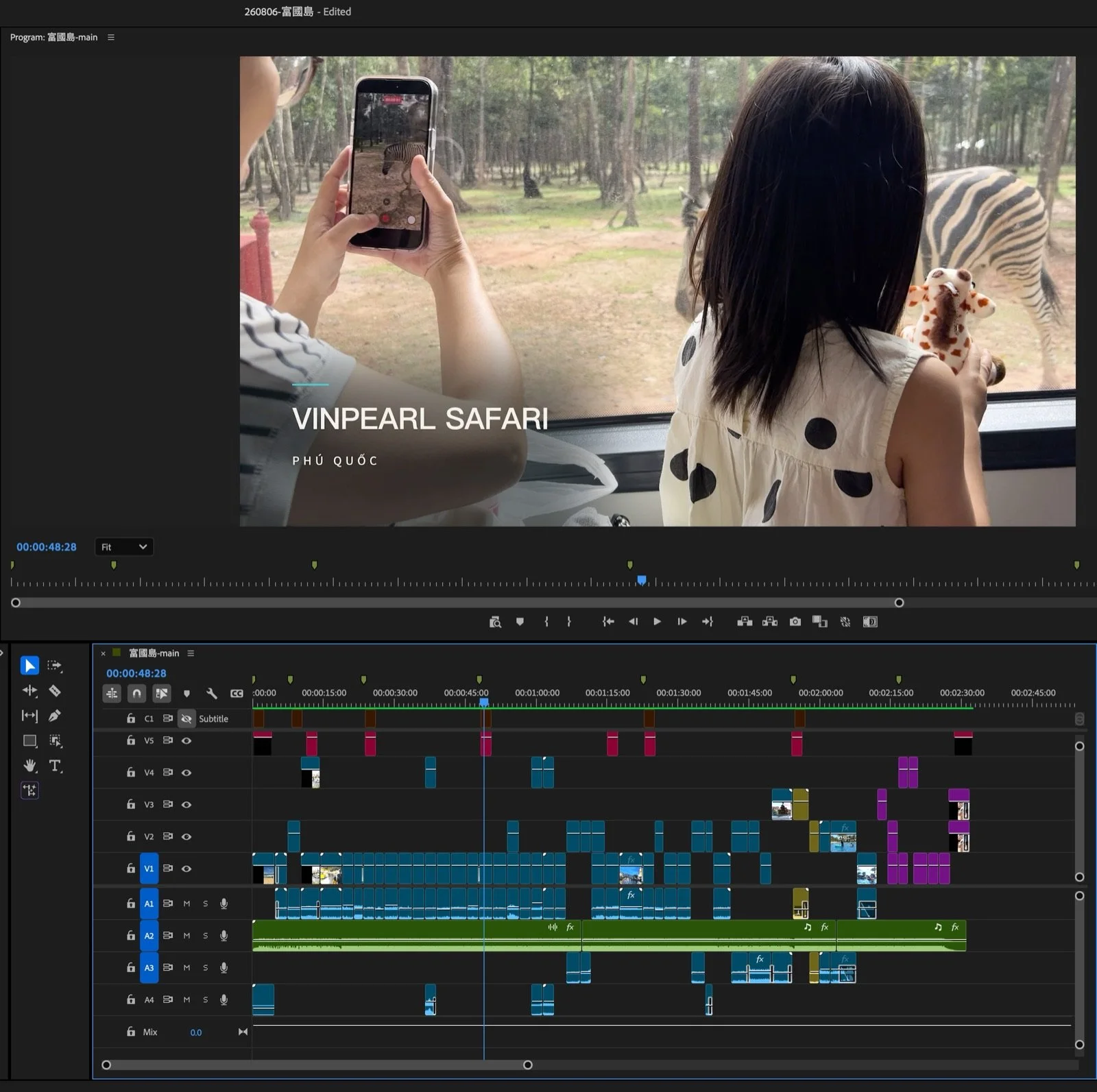
Task: Mute the A1 audio track
Action: [x=186, y=903]
